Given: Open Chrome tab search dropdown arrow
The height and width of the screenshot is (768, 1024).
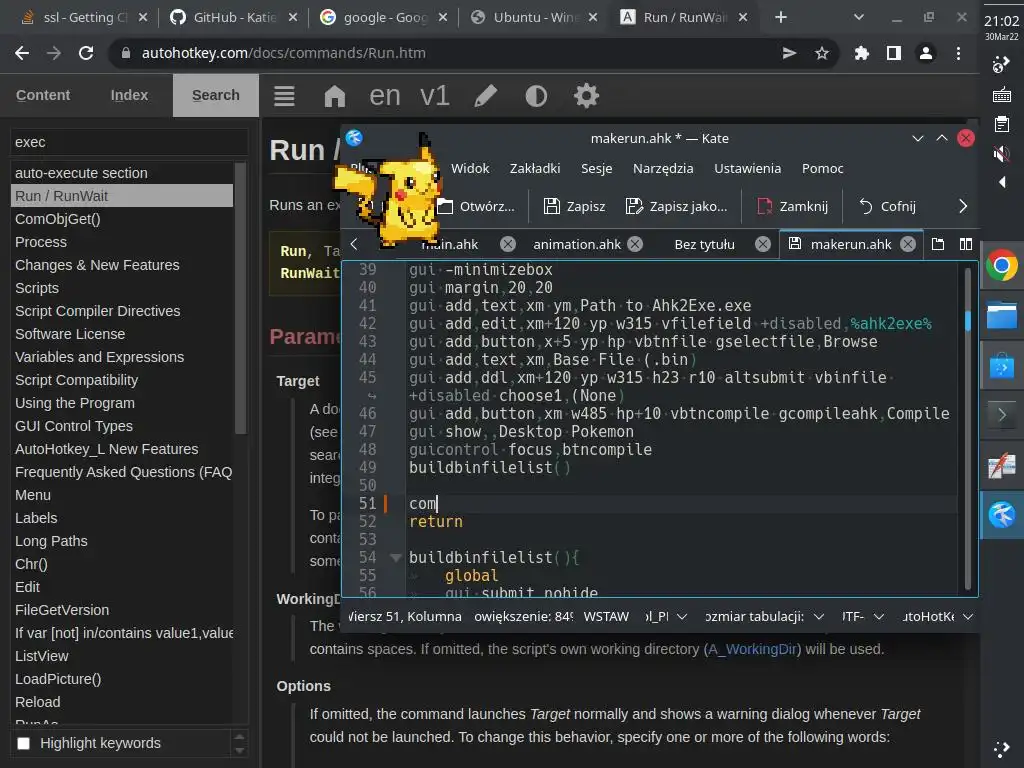Looking at the screenshot, I should pos(859,17).
